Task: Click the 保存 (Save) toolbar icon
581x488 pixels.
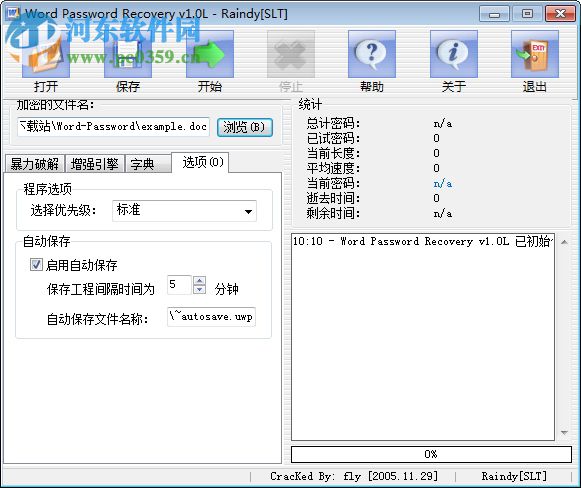Action: [x=128, y=54]
